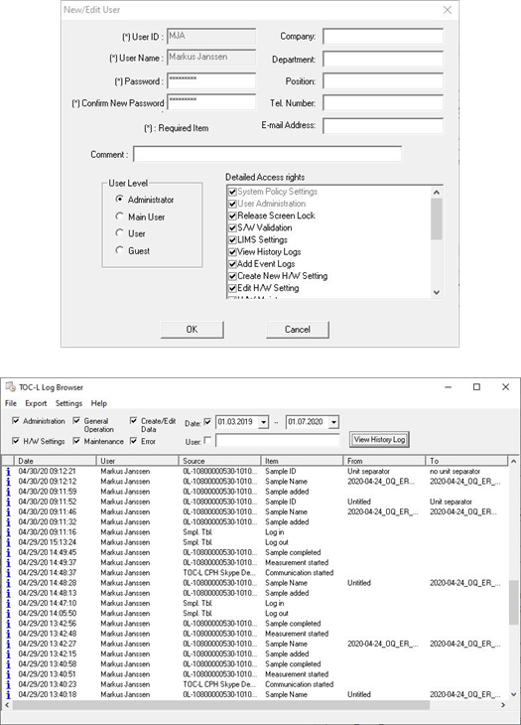Image resolution: width=521 pixels, height=725 pixels.
Task: Select the Guest user level
Action: 119,250
